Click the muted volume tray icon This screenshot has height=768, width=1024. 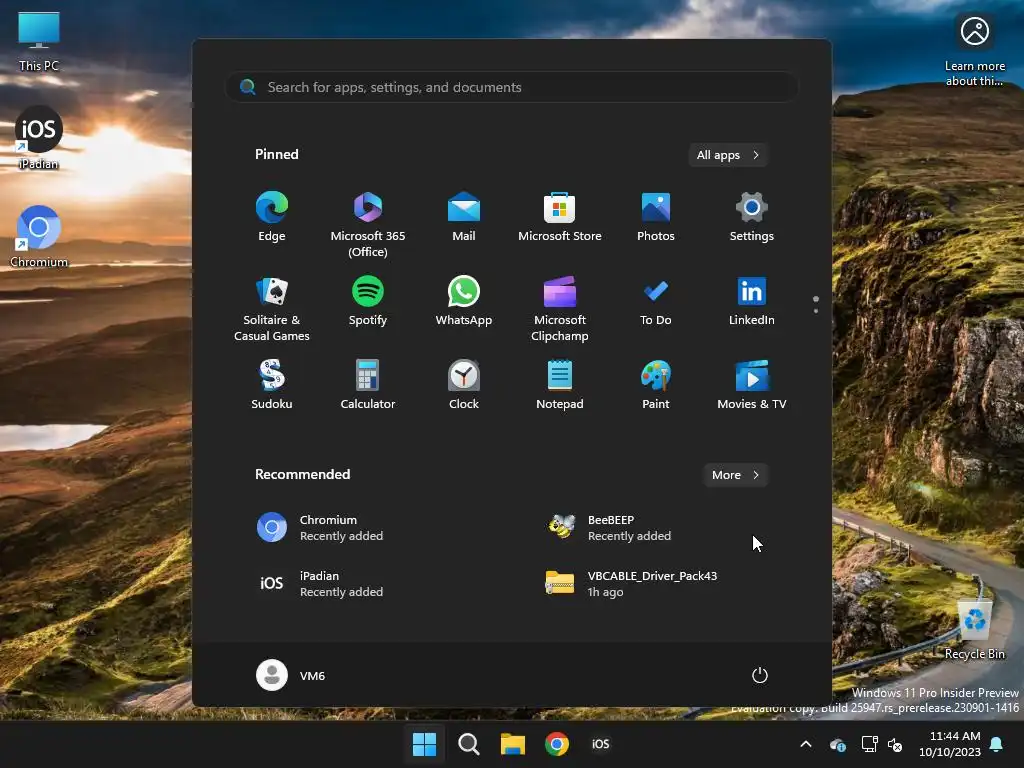(895, 744)
